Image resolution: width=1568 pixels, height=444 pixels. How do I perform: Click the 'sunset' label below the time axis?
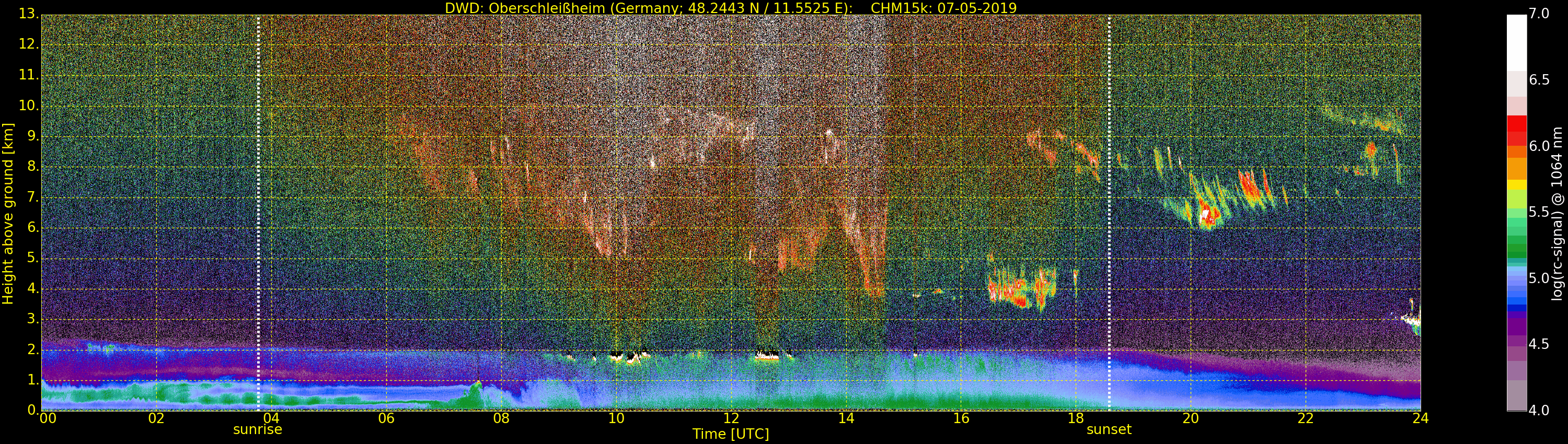pos(1109,429)
